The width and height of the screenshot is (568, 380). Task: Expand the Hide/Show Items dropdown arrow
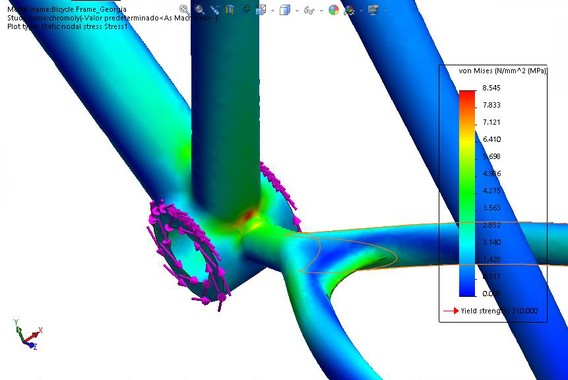(321, 11)
